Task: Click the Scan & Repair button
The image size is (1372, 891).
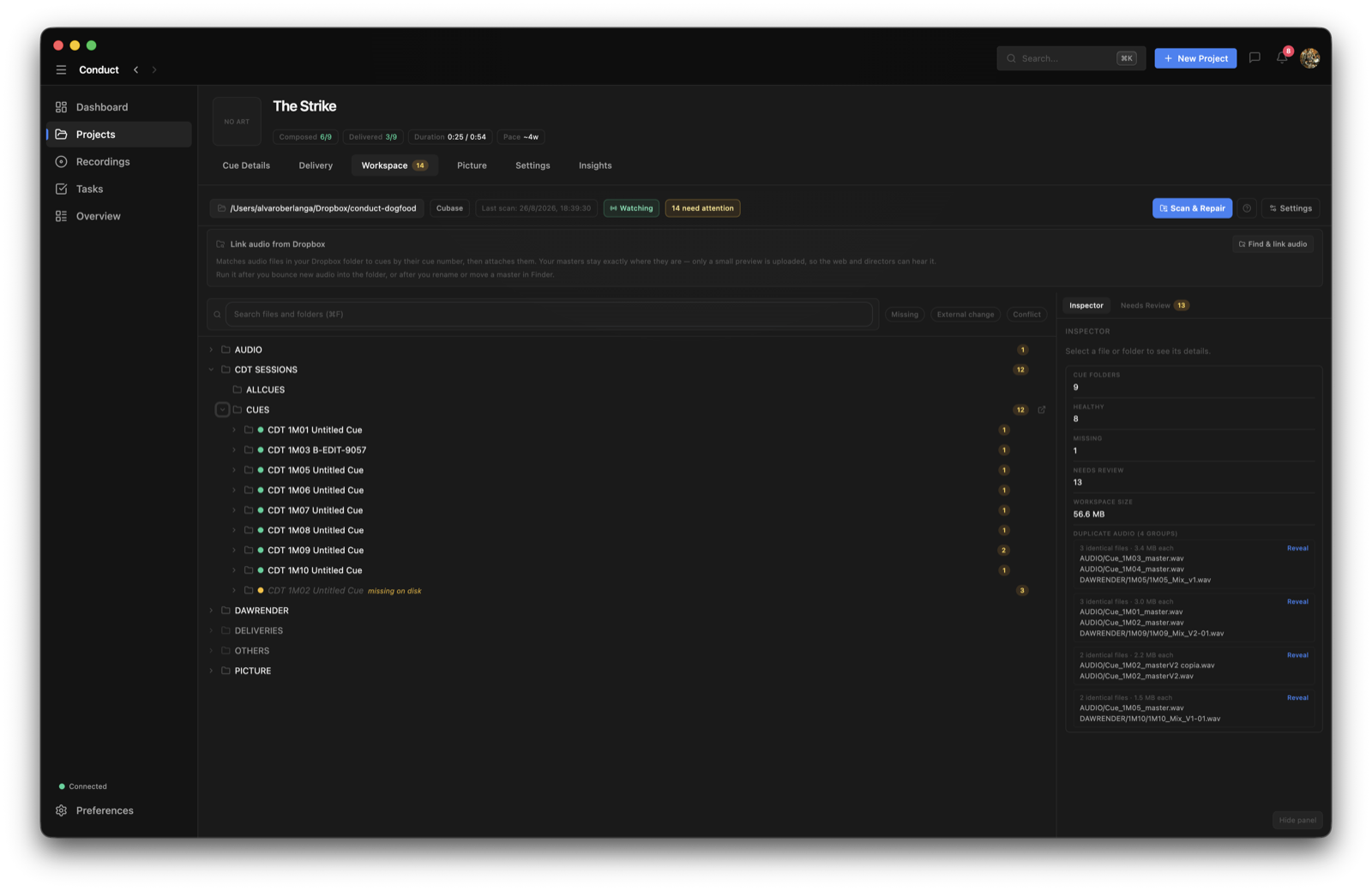Action: (1192, 208)
